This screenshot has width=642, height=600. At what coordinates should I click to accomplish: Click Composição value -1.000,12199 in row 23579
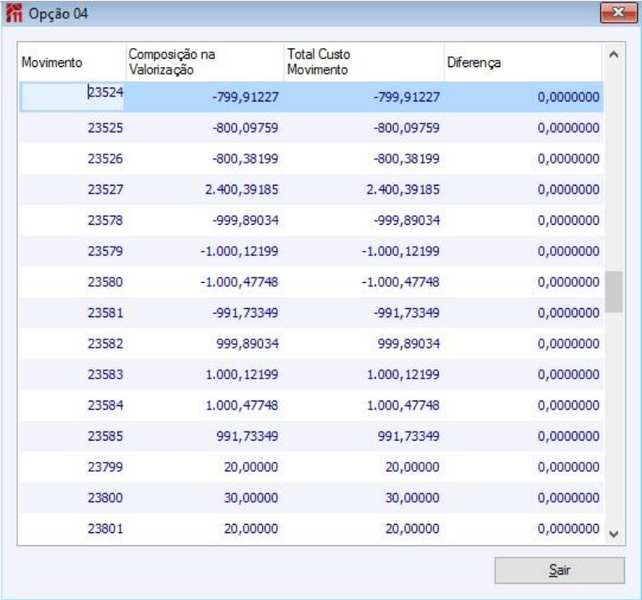coord(240,251)
